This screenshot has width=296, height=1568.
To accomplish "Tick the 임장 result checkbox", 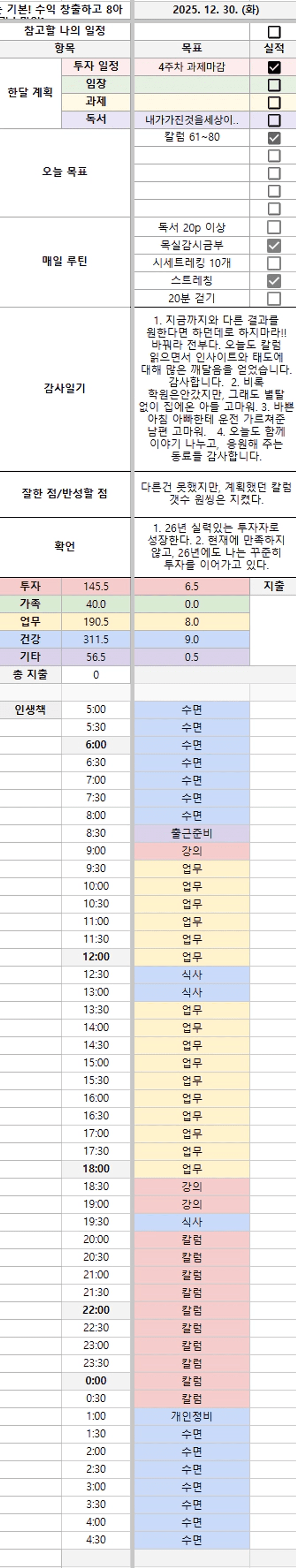I will pos(274,84).
